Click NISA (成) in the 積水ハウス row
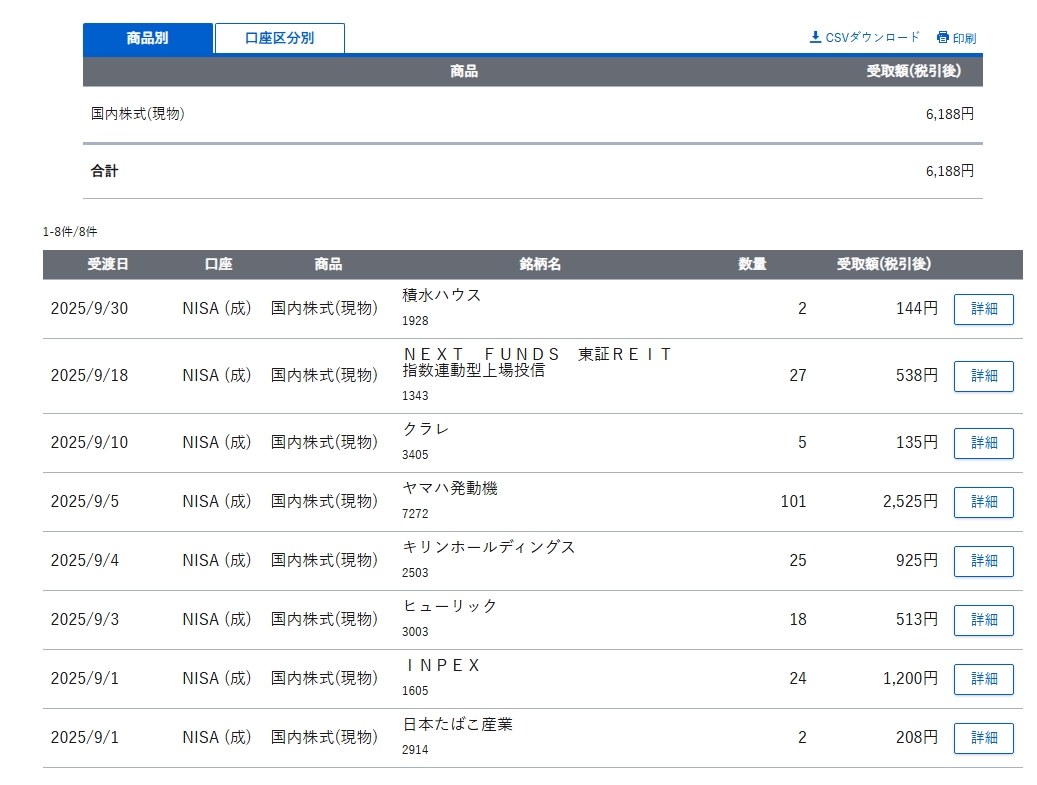This screenshot has width=1037, height=785. [217, 308]
